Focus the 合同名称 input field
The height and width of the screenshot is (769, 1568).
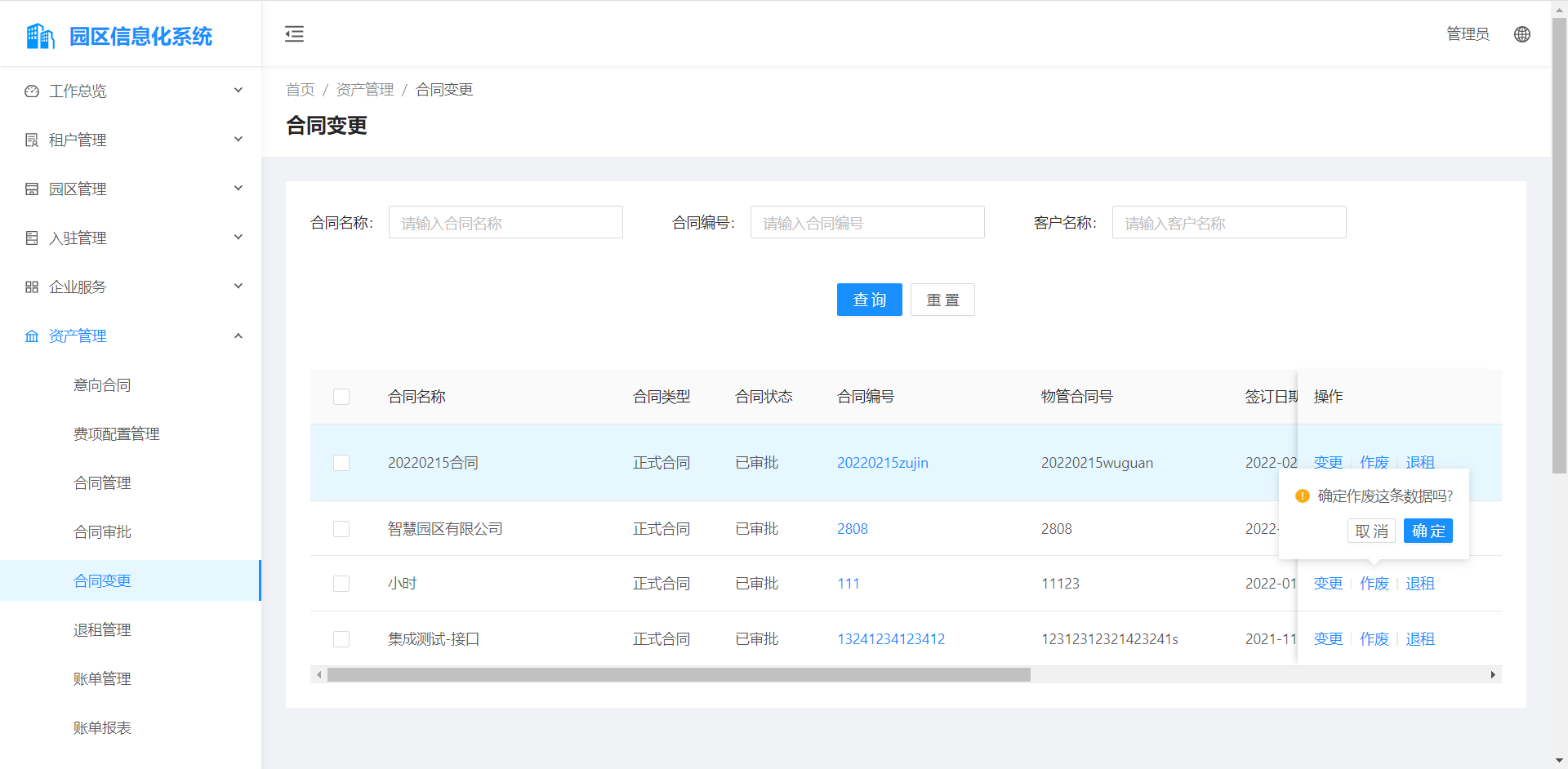point(506,222)
